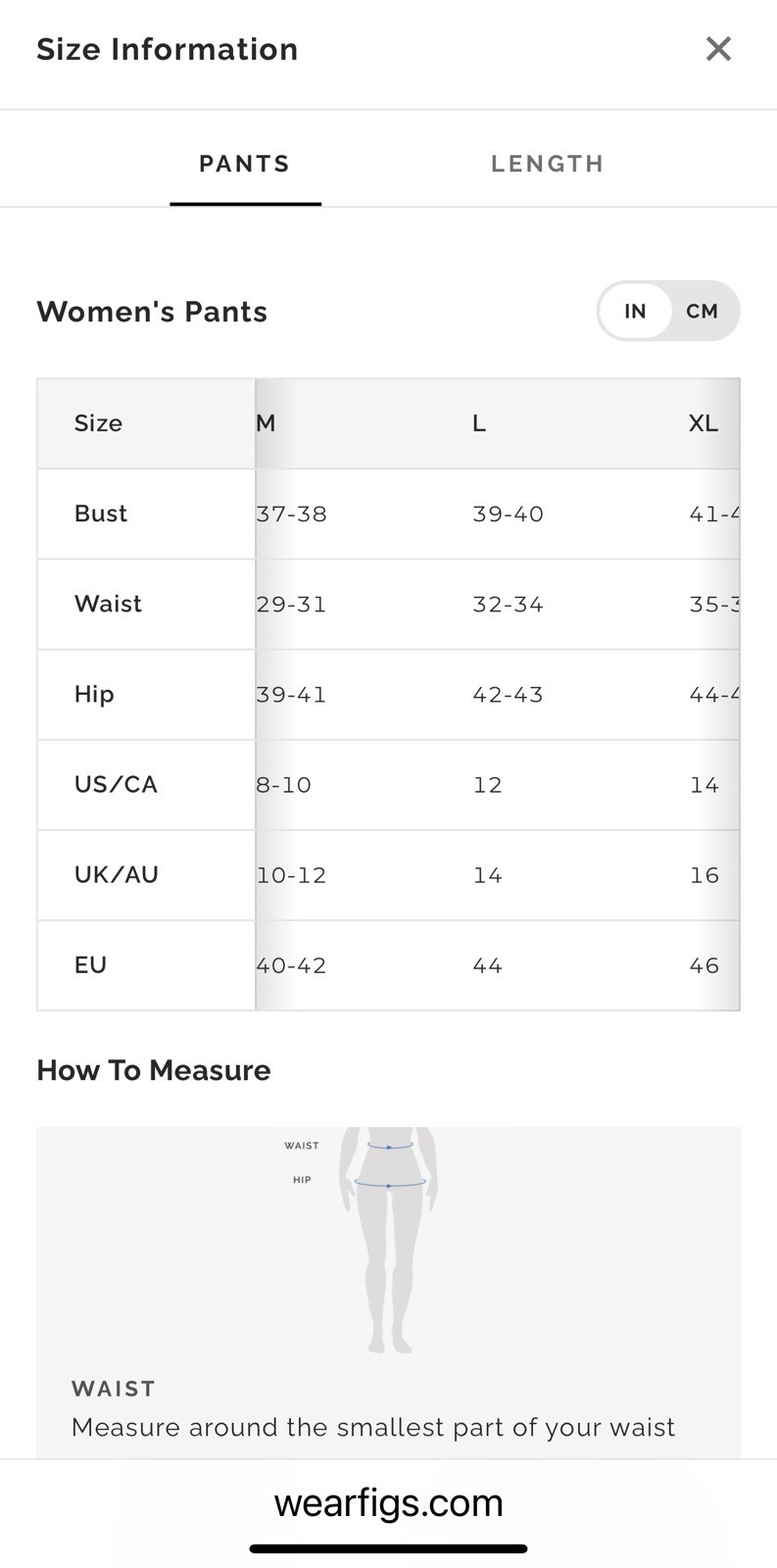Select the EU row label
The width and height of the screenshot is (777, 1568).
coord(90,964)
